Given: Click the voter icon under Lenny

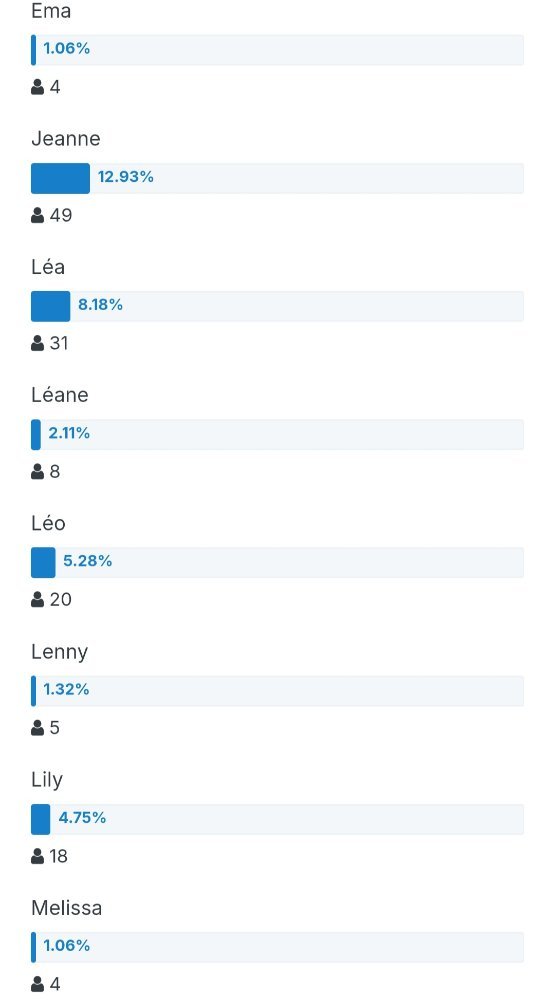Looking at the screenshot, I should click(x=38, y=728).
